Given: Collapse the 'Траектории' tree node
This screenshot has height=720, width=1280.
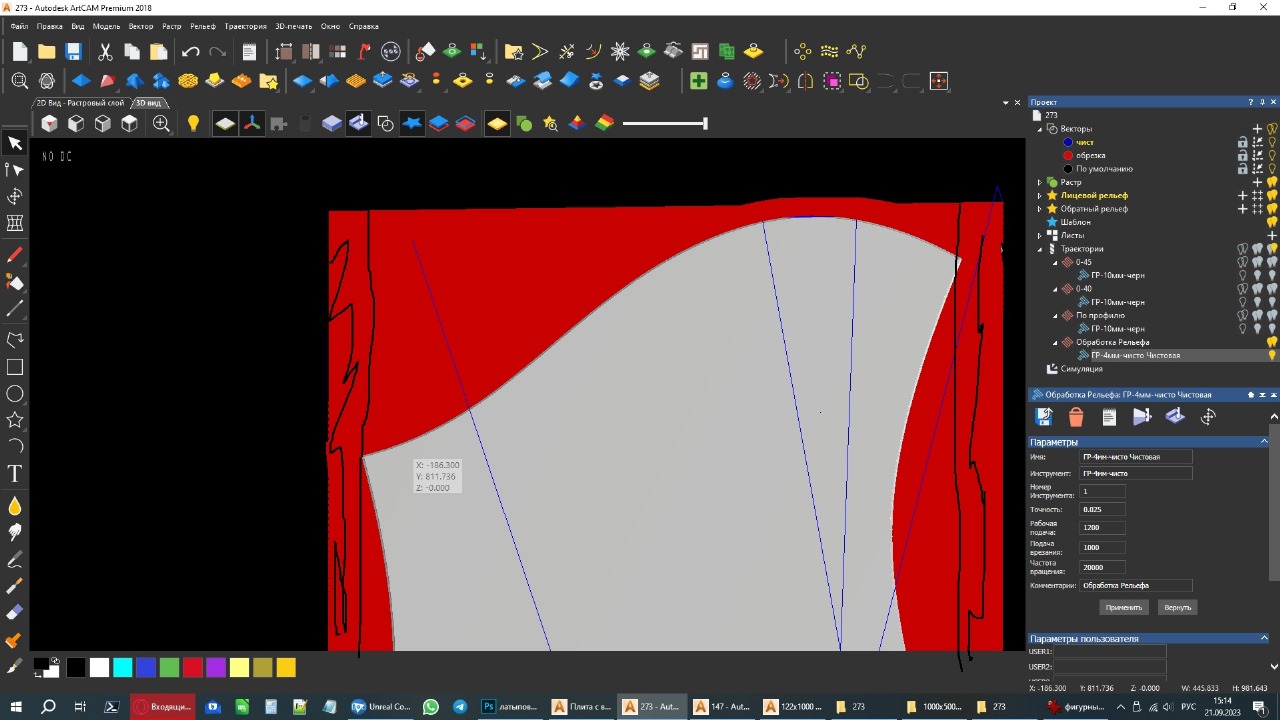Looking at the screenshot, I should point(1039,249).
